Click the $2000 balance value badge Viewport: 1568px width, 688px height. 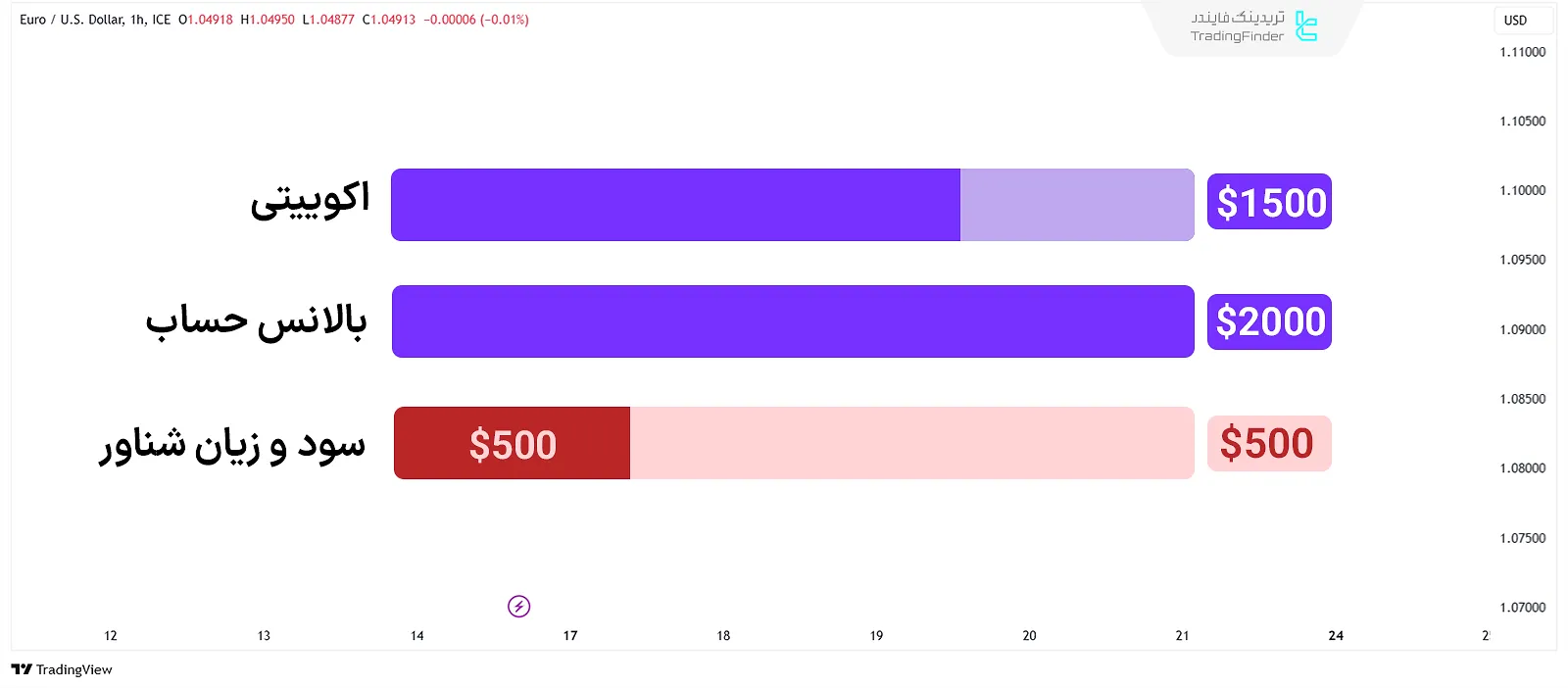(1269, 321)
